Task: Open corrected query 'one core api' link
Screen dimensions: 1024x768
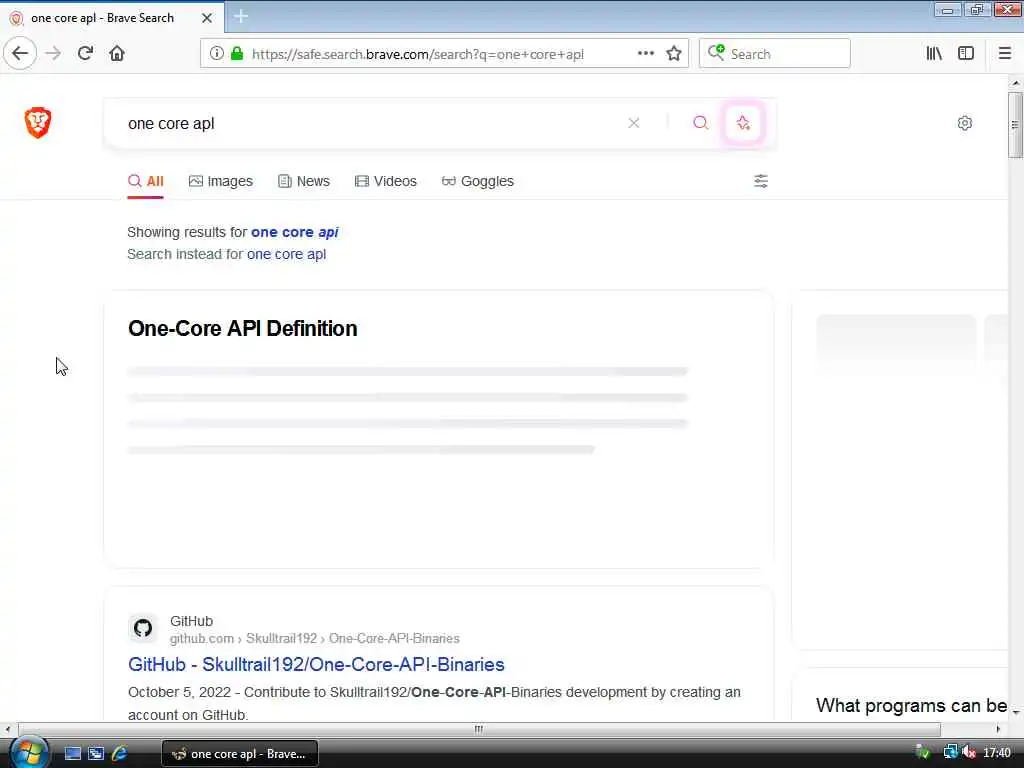Action: (x=295, y=232)
